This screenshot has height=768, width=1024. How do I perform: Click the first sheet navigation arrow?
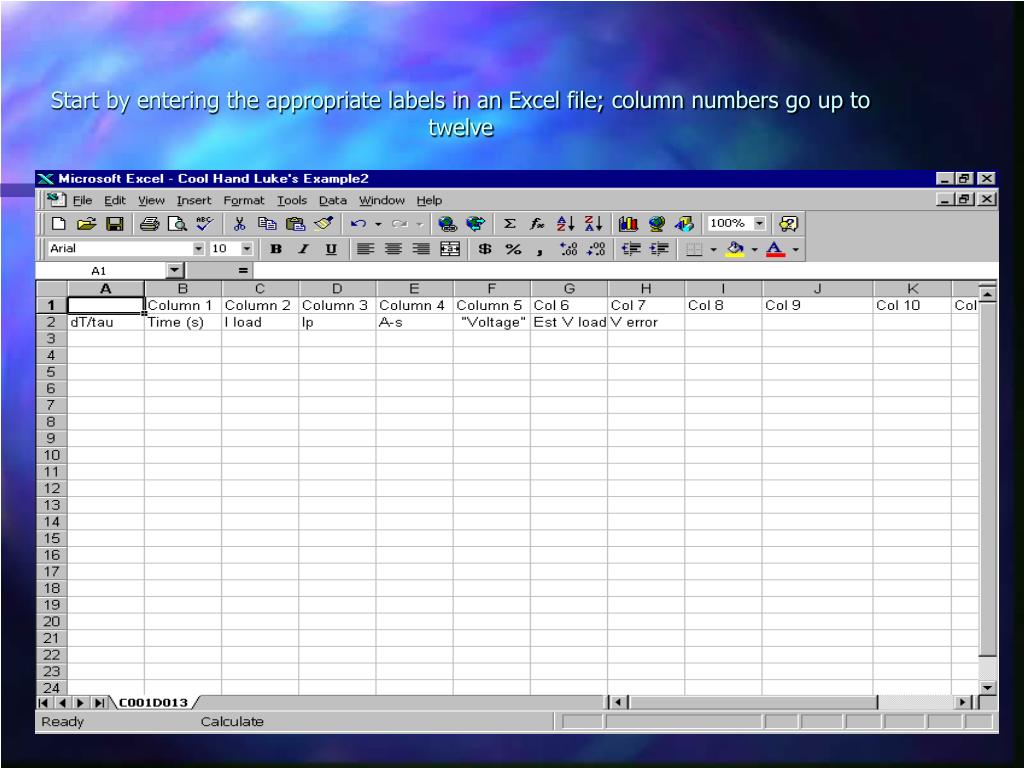tap(44, 703)
